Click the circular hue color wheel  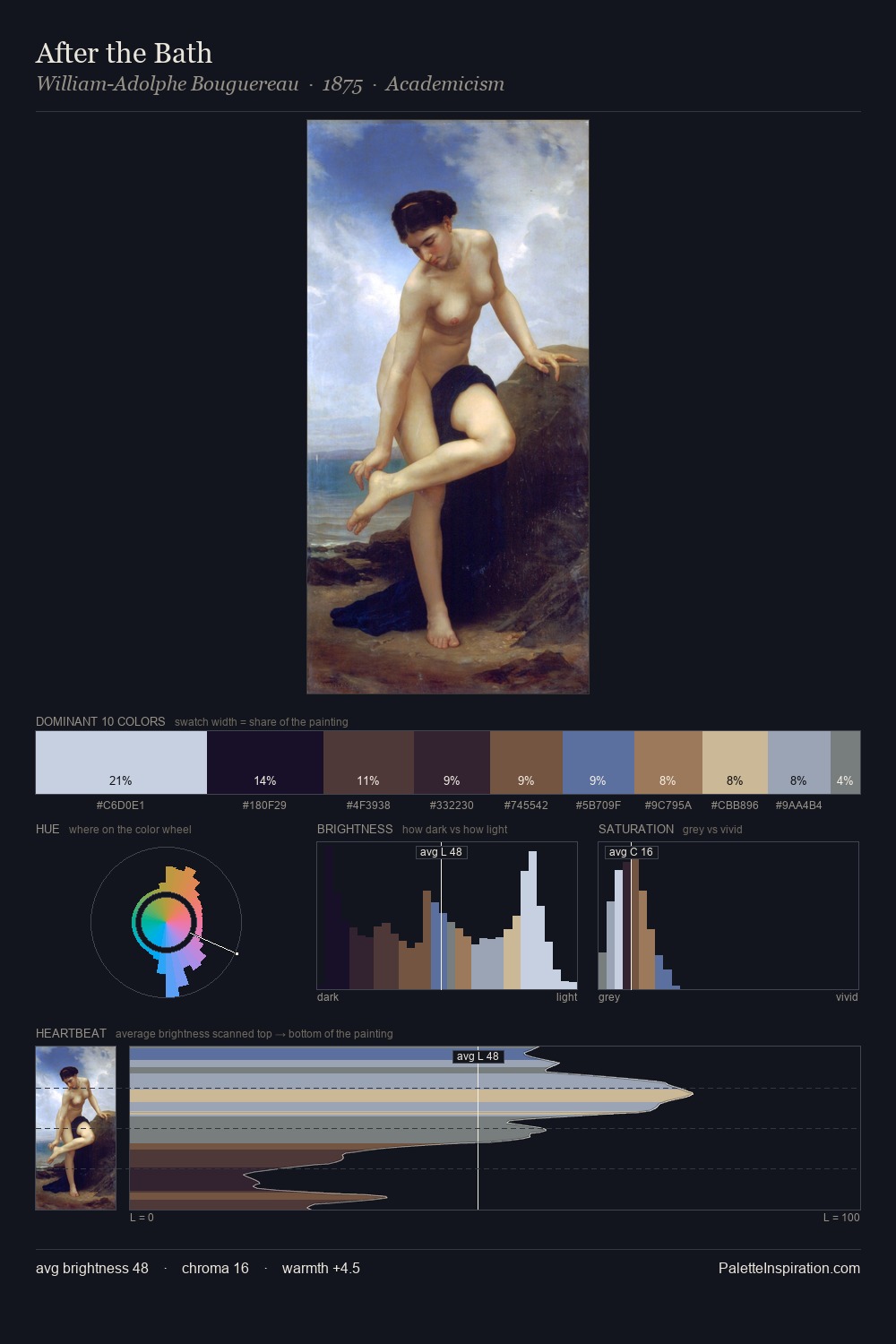(x=167, y=923)
